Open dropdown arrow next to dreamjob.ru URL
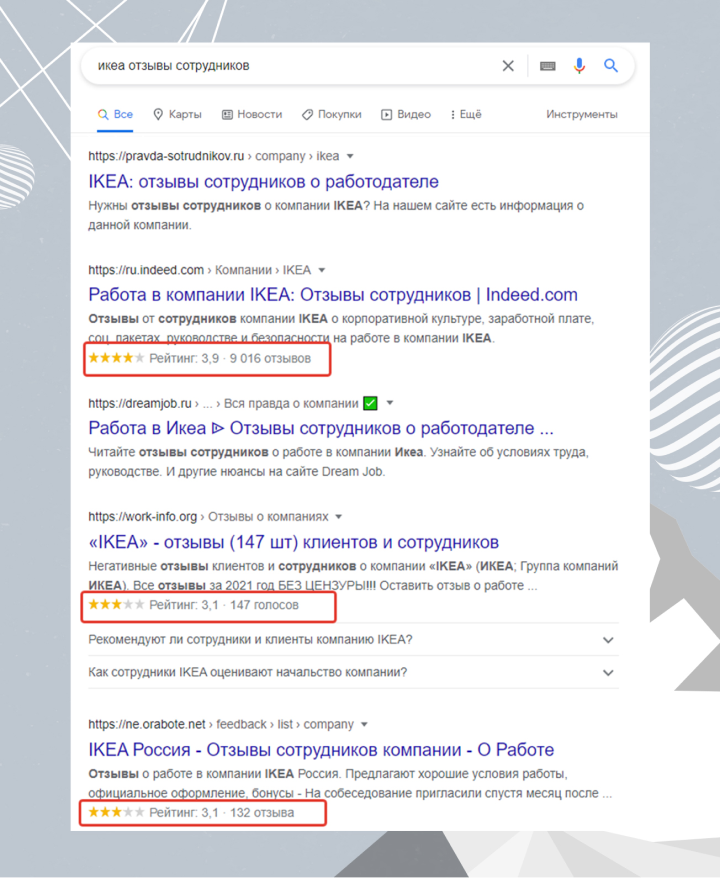 coord(390,403)
